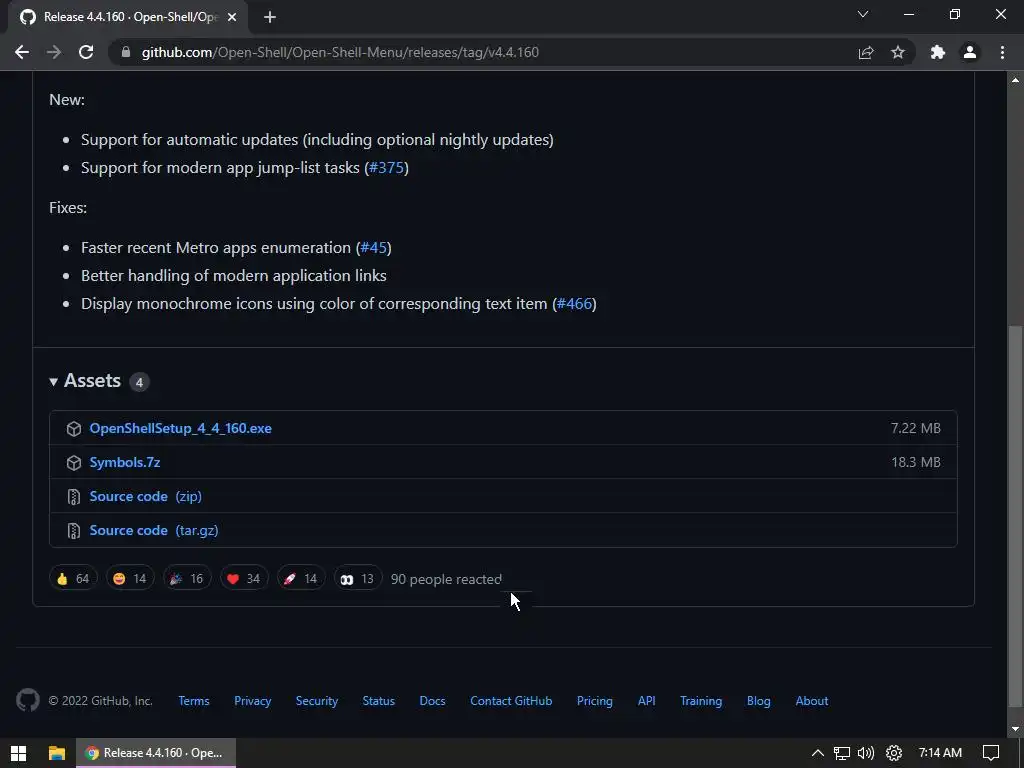Click package icon beside OpenShellSetup exe

tap(74, 428)
